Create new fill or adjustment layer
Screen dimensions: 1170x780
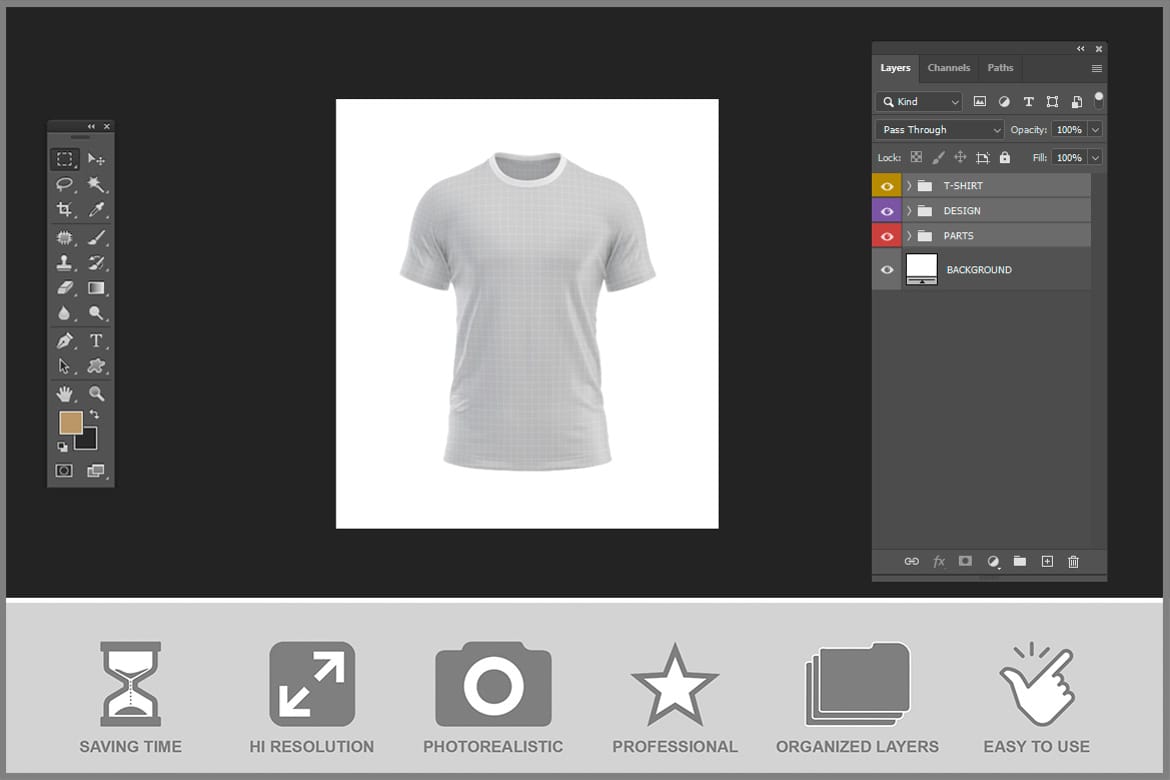[993, 561]
